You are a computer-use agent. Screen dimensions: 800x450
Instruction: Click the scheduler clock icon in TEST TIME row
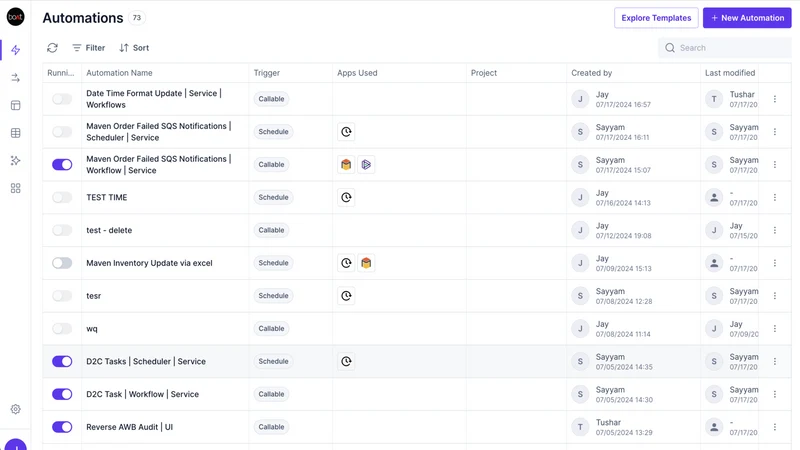(x=346, y=197)
